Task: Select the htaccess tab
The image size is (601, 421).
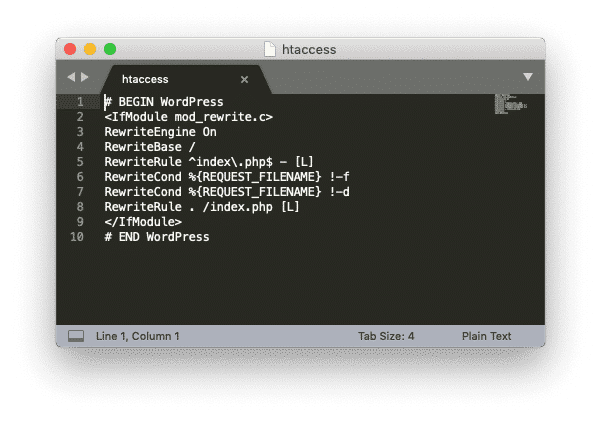Action: (x=145, y=78)
